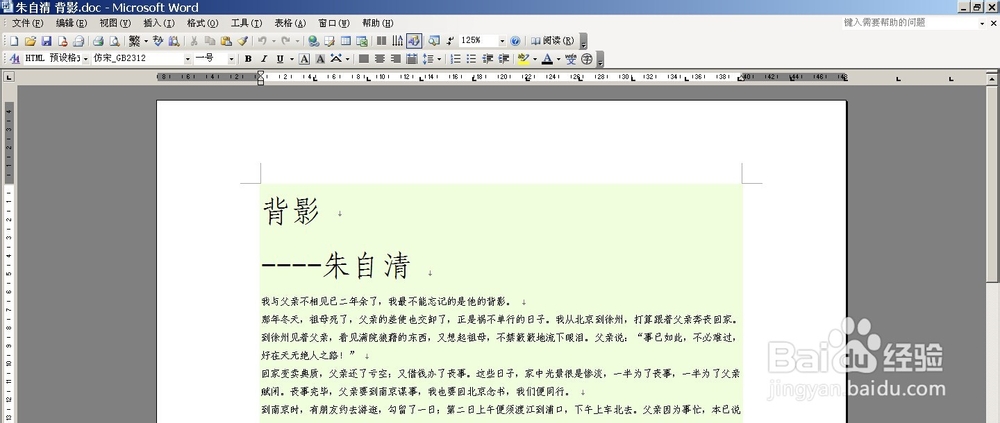
Task: Open Tables and Borders pencil icon
Action: [329, 41]
